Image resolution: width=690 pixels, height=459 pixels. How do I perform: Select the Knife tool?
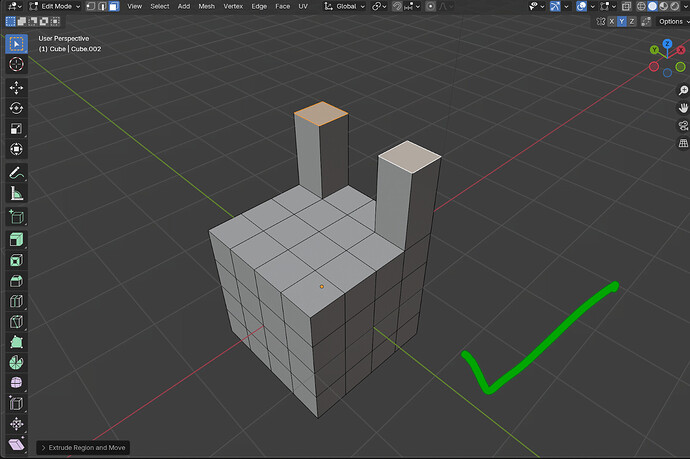point(16,322)
